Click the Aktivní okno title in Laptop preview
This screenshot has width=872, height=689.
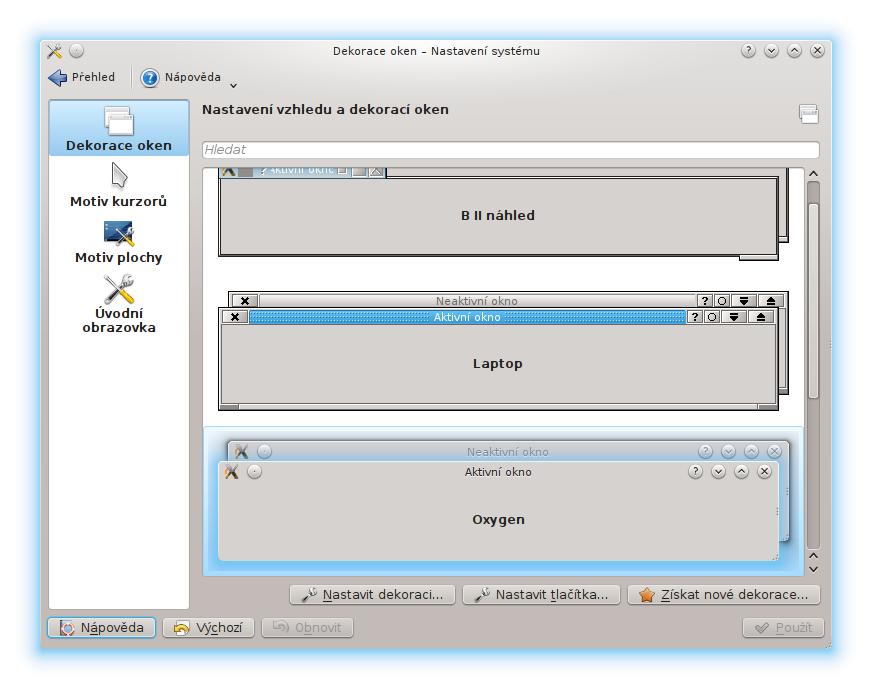coord(467,317)
